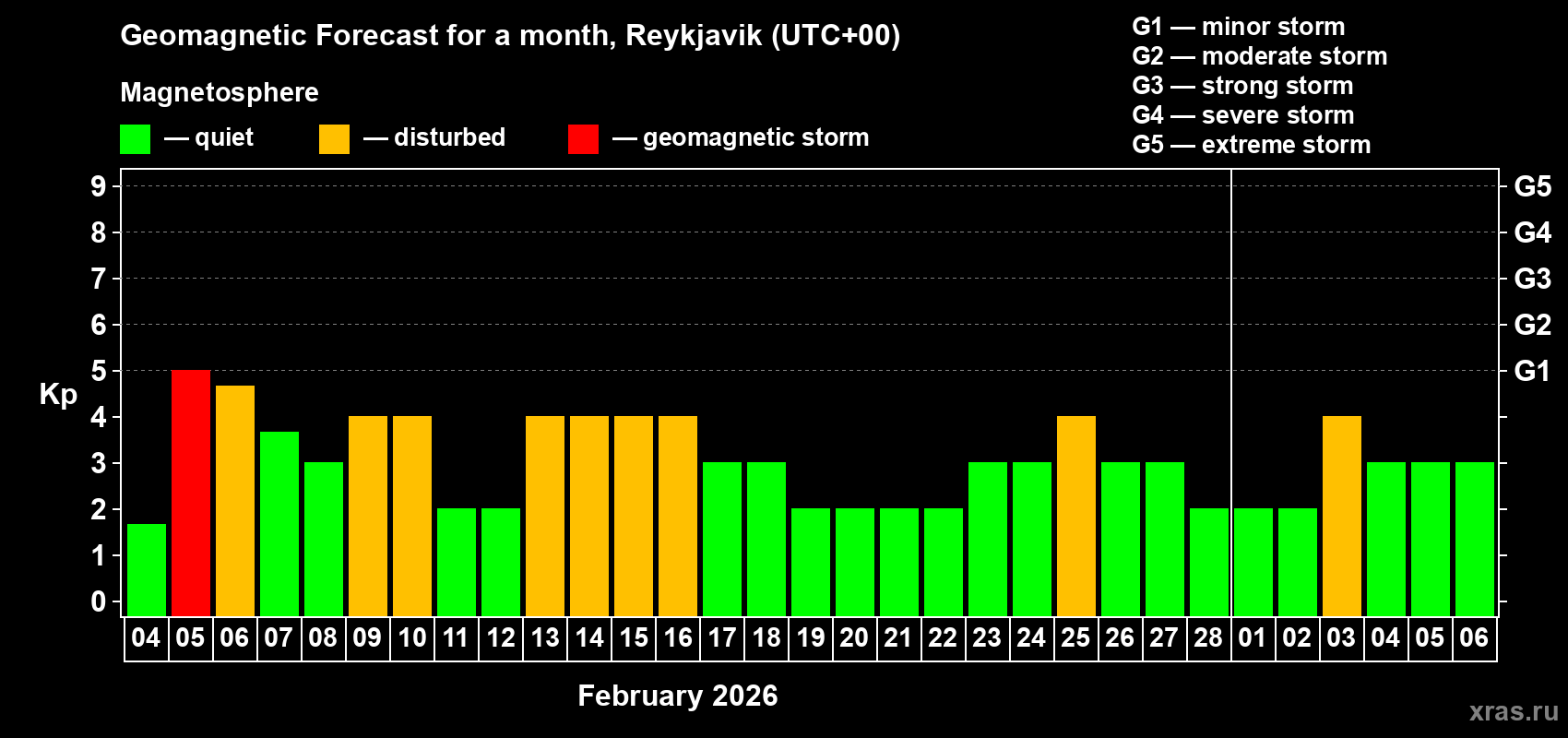The image size is (1568, 738).
Task: Click the 'geomagnetic storm' legend label
Action: coord(756,137)
